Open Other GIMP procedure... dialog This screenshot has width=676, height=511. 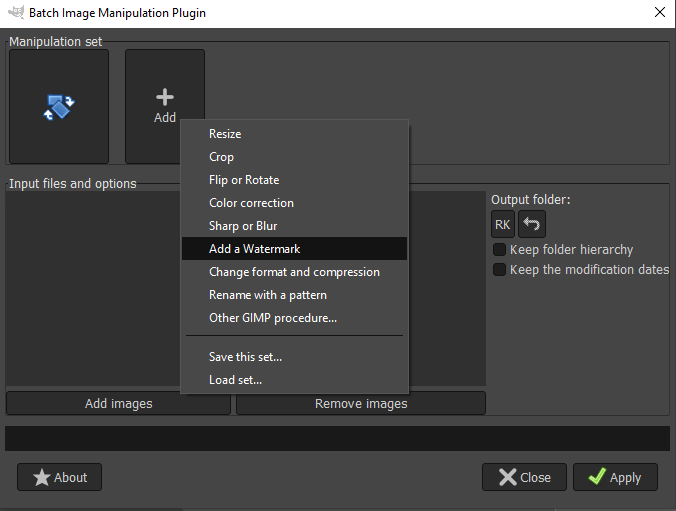point(272,318)
